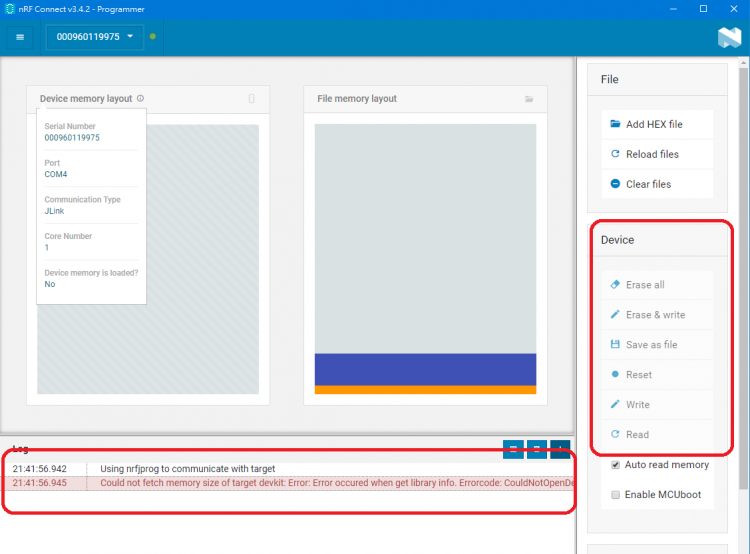Viewport: 750px width, 554px height.
Task: Click the blue region in file memory layout
Action: point(425,369)
